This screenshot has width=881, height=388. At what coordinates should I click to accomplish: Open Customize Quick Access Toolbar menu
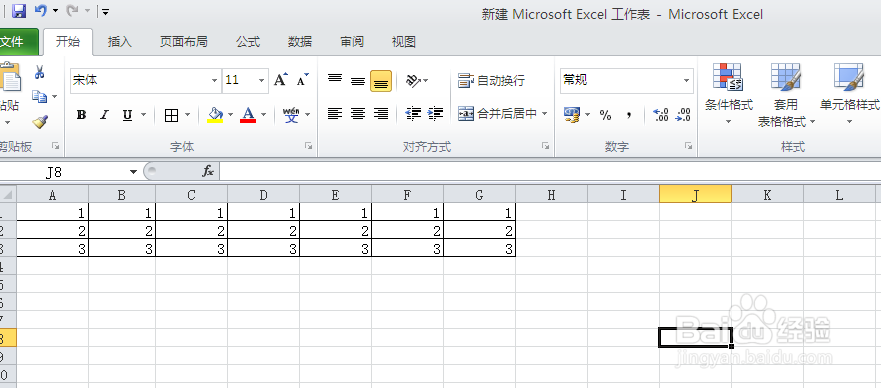coord(105,11)
